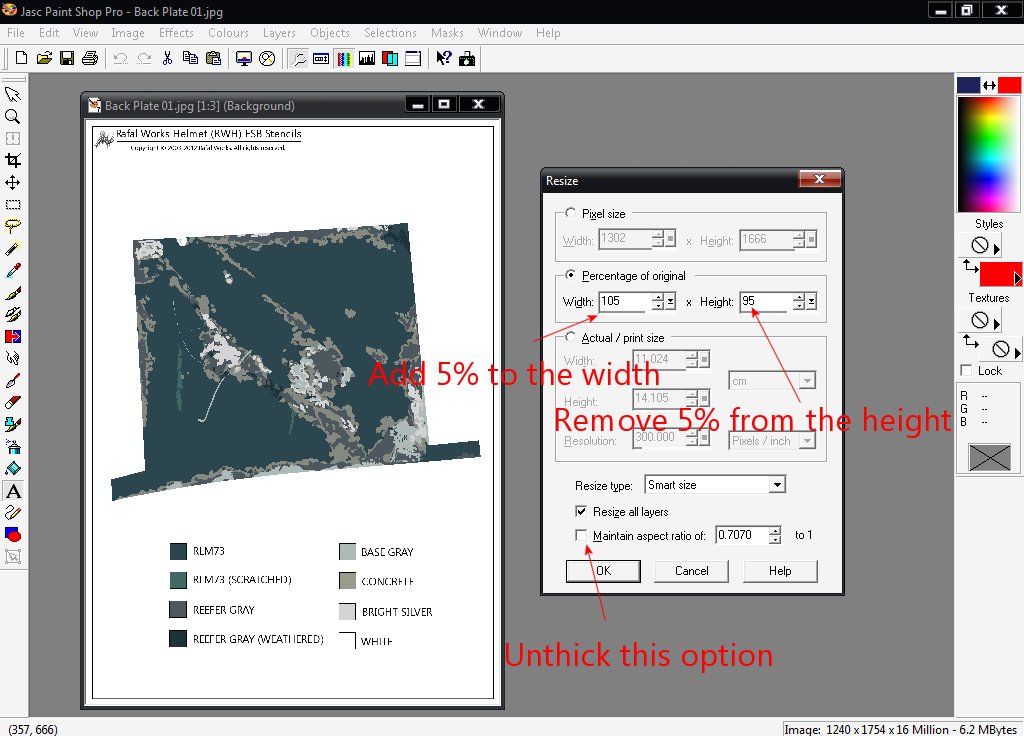Select the Clone Brush tool
The image size is (1024, 736).
[x=12, y=315]
